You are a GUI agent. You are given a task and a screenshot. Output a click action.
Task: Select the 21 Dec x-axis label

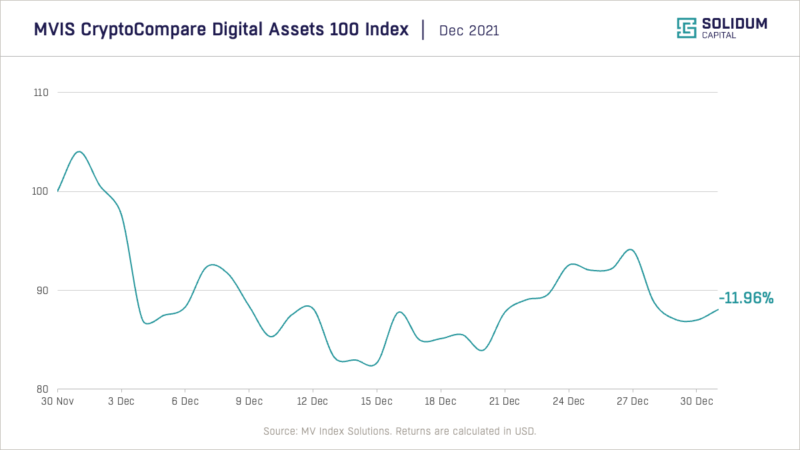pyautogui.click(x=504, y=400)
